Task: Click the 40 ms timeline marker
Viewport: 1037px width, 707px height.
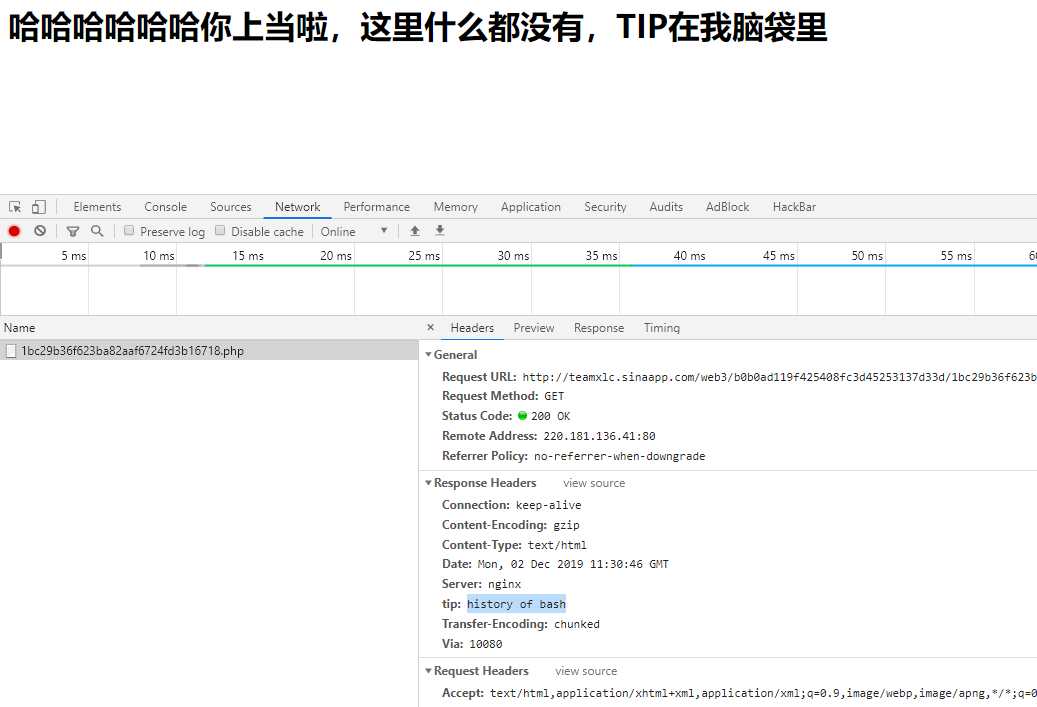Action: click(689, 256)
